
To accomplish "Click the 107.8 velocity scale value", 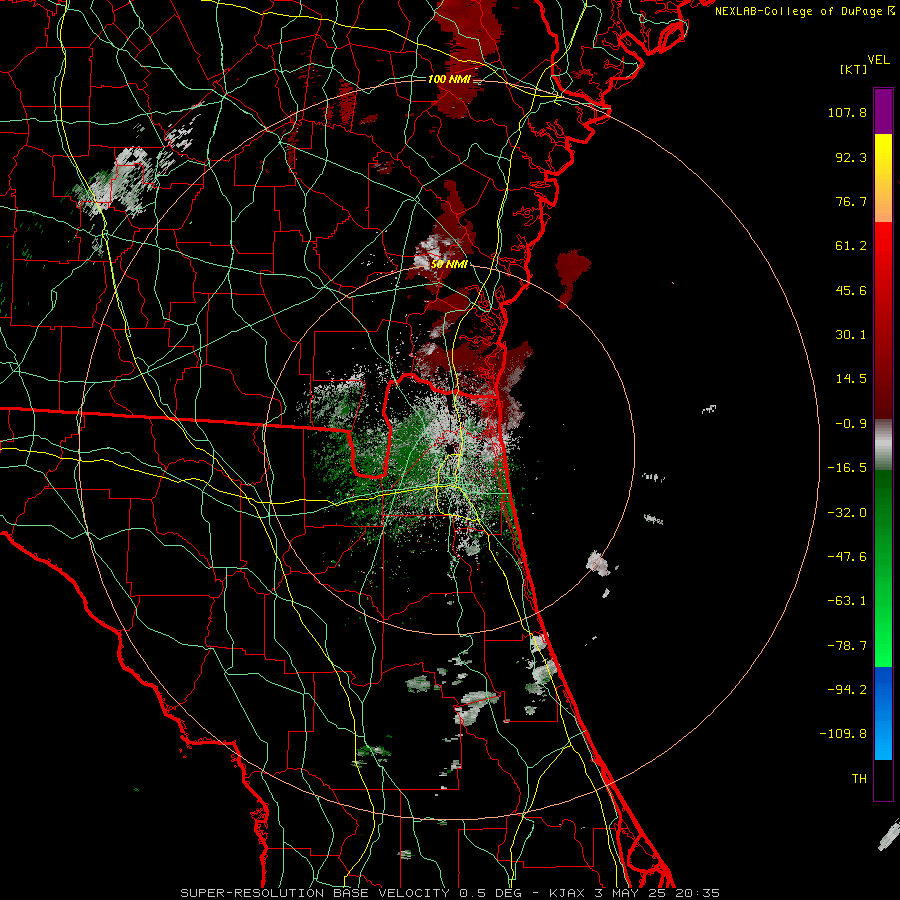I will pos(847,112).
